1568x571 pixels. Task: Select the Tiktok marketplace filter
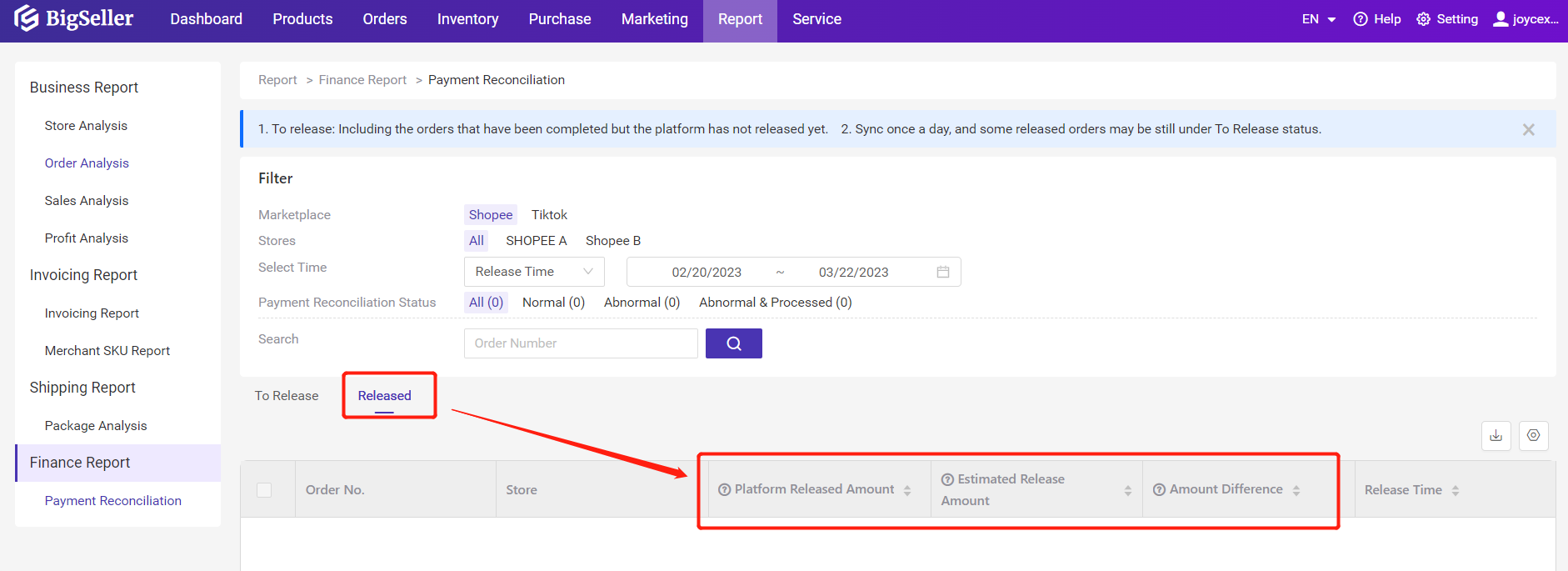[549, 215]
